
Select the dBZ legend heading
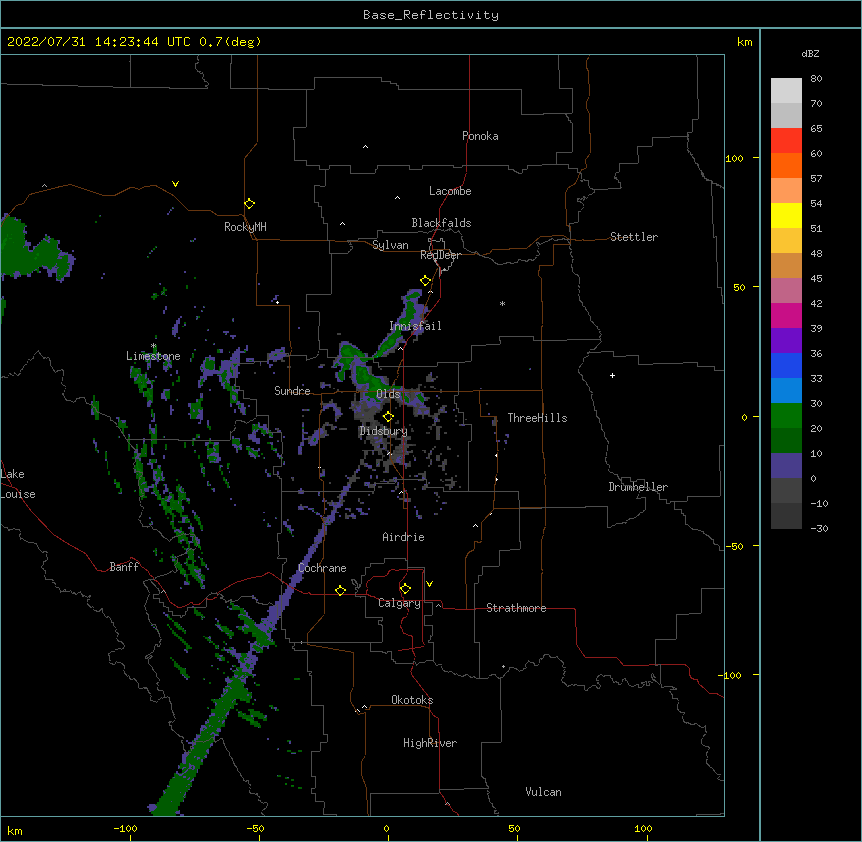coord(810,53)
